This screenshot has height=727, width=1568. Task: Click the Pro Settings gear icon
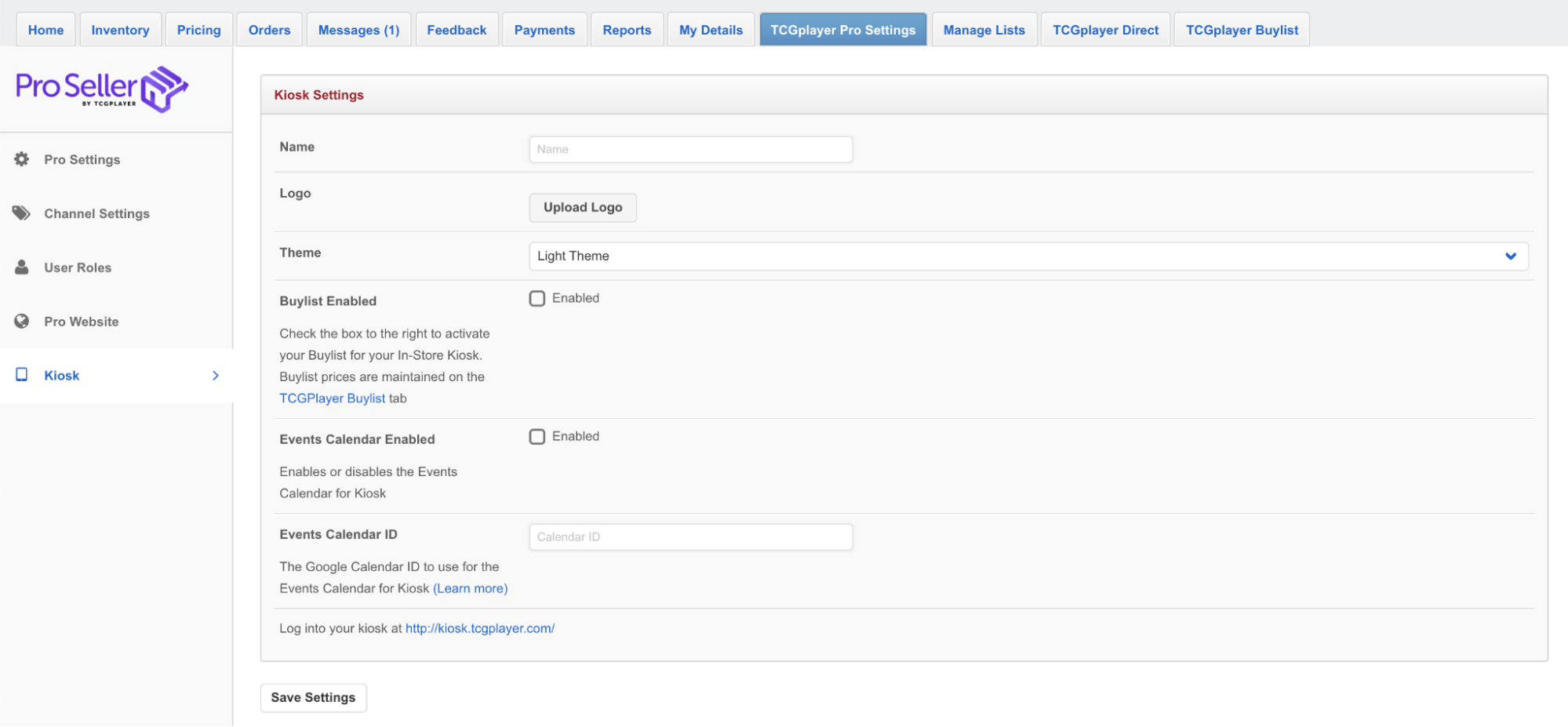click(x=21, y=159)
